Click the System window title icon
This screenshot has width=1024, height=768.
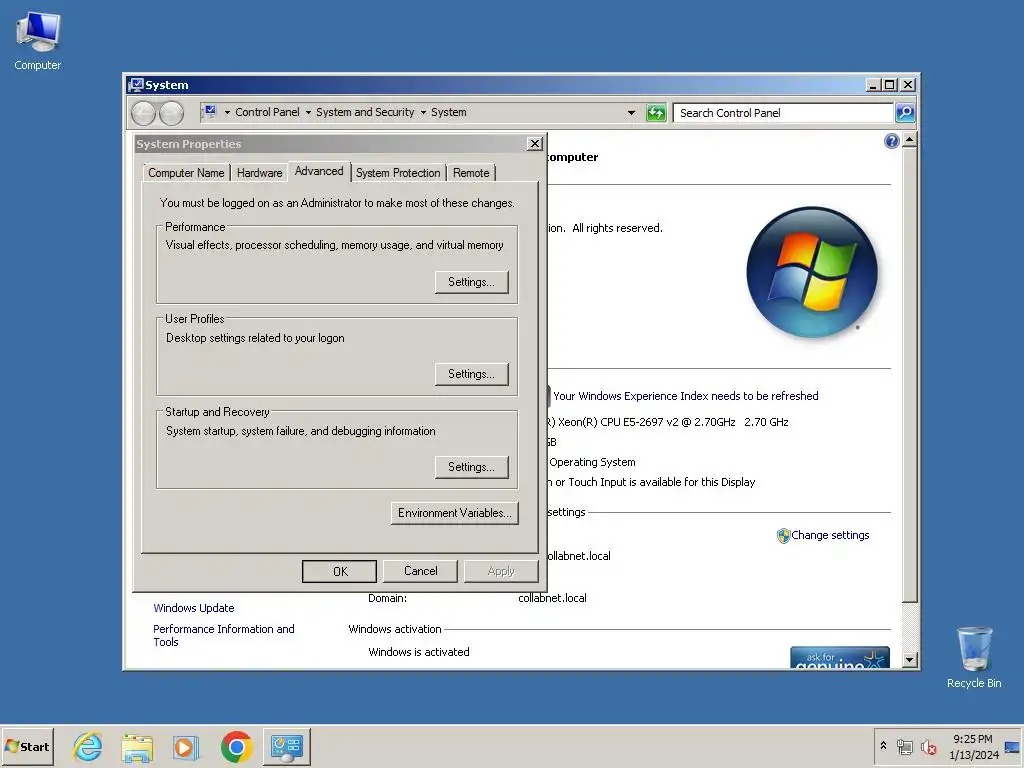pyautogui.click(x=136, y=85)
